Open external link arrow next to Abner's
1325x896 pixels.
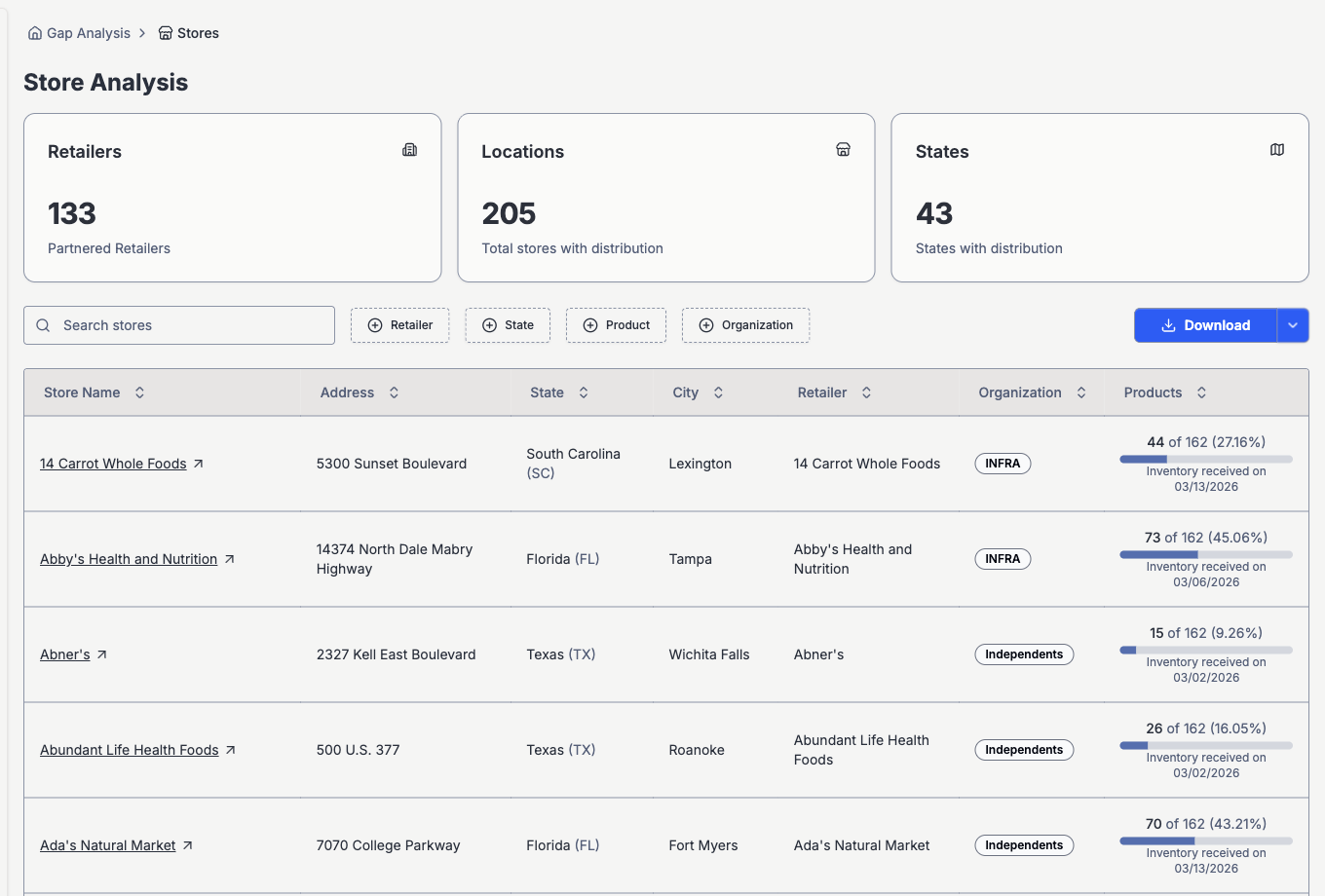(102, 654)
